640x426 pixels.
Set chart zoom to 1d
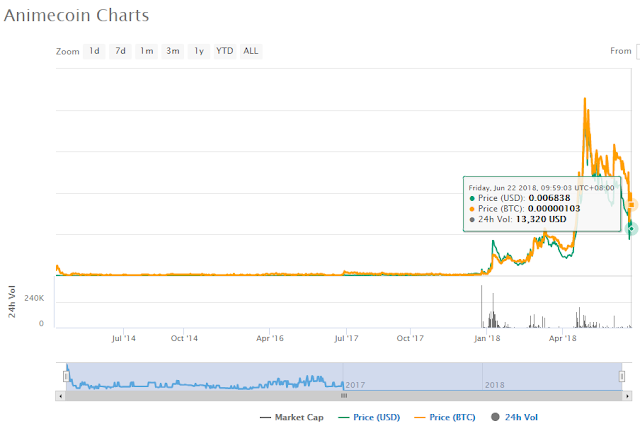point(94,51)
